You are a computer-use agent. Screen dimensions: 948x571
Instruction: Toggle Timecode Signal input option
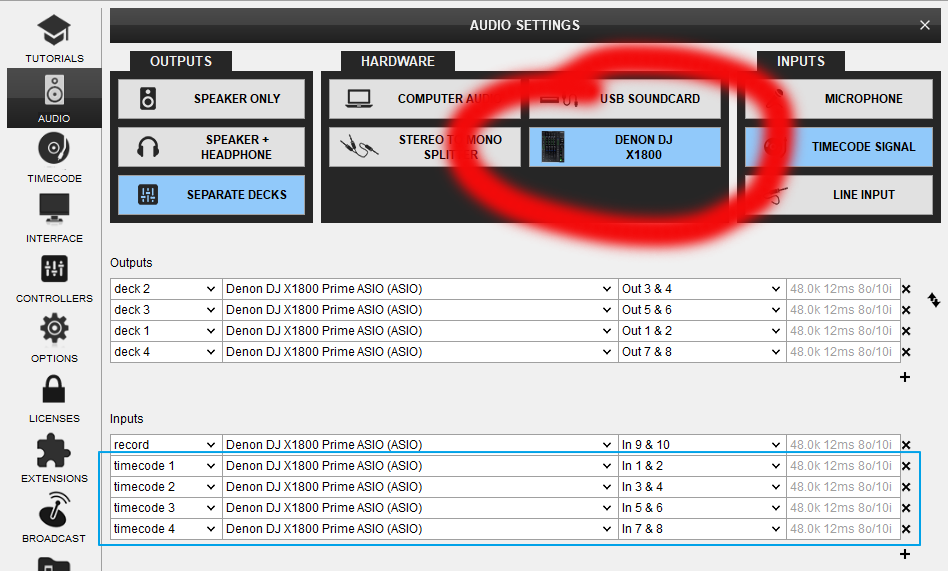[839, 147]
